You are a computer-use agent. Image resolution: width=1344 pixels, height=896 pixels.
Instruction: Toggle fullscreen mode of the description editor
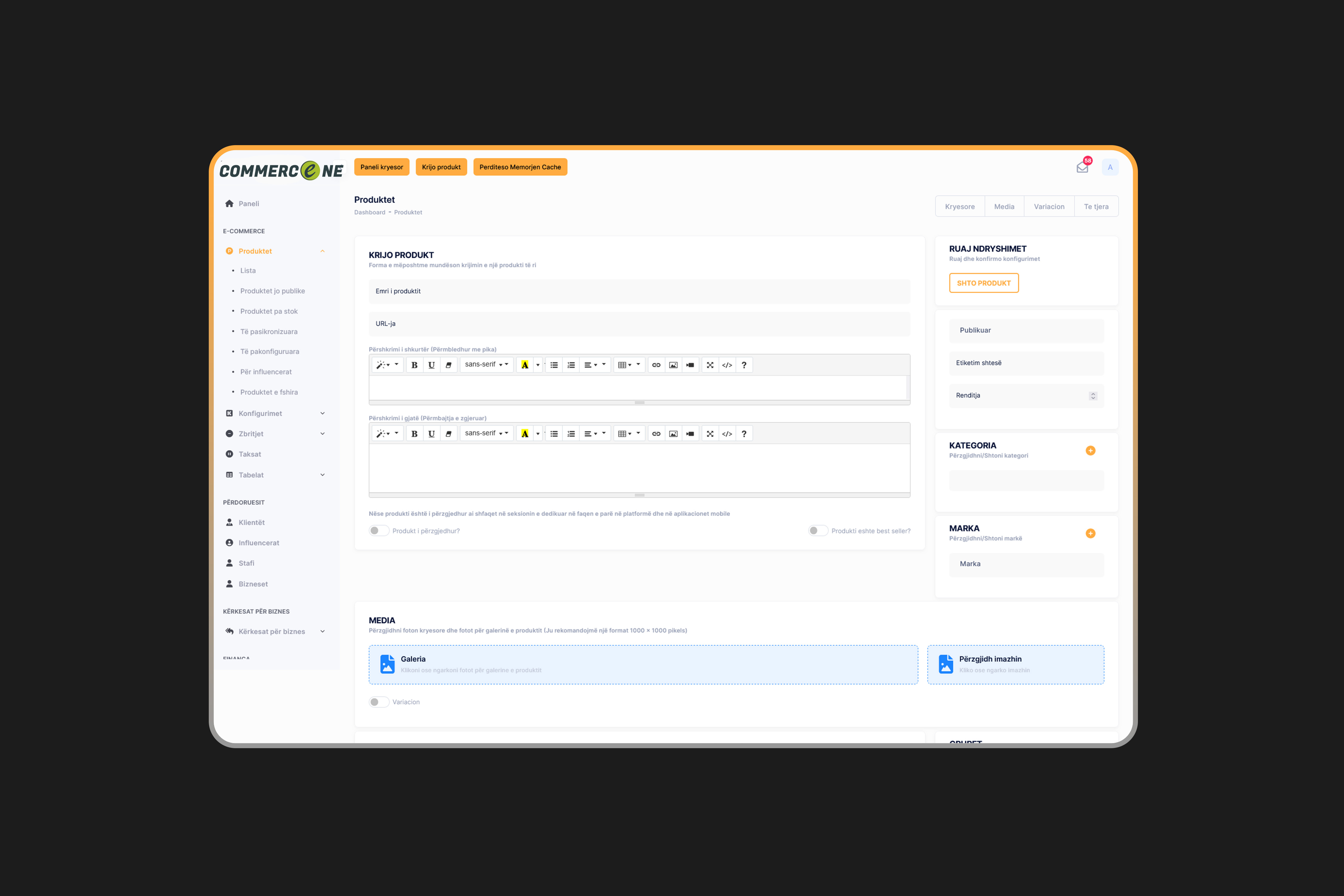coord(710,365)
